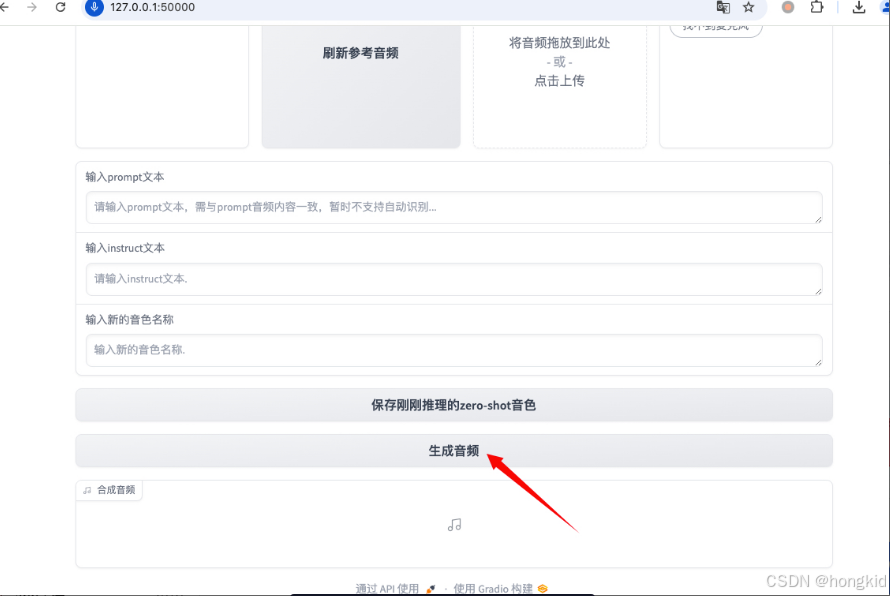The image size is (890, 596).
Task: Open the downloads icon
Action: pos(859,7)
